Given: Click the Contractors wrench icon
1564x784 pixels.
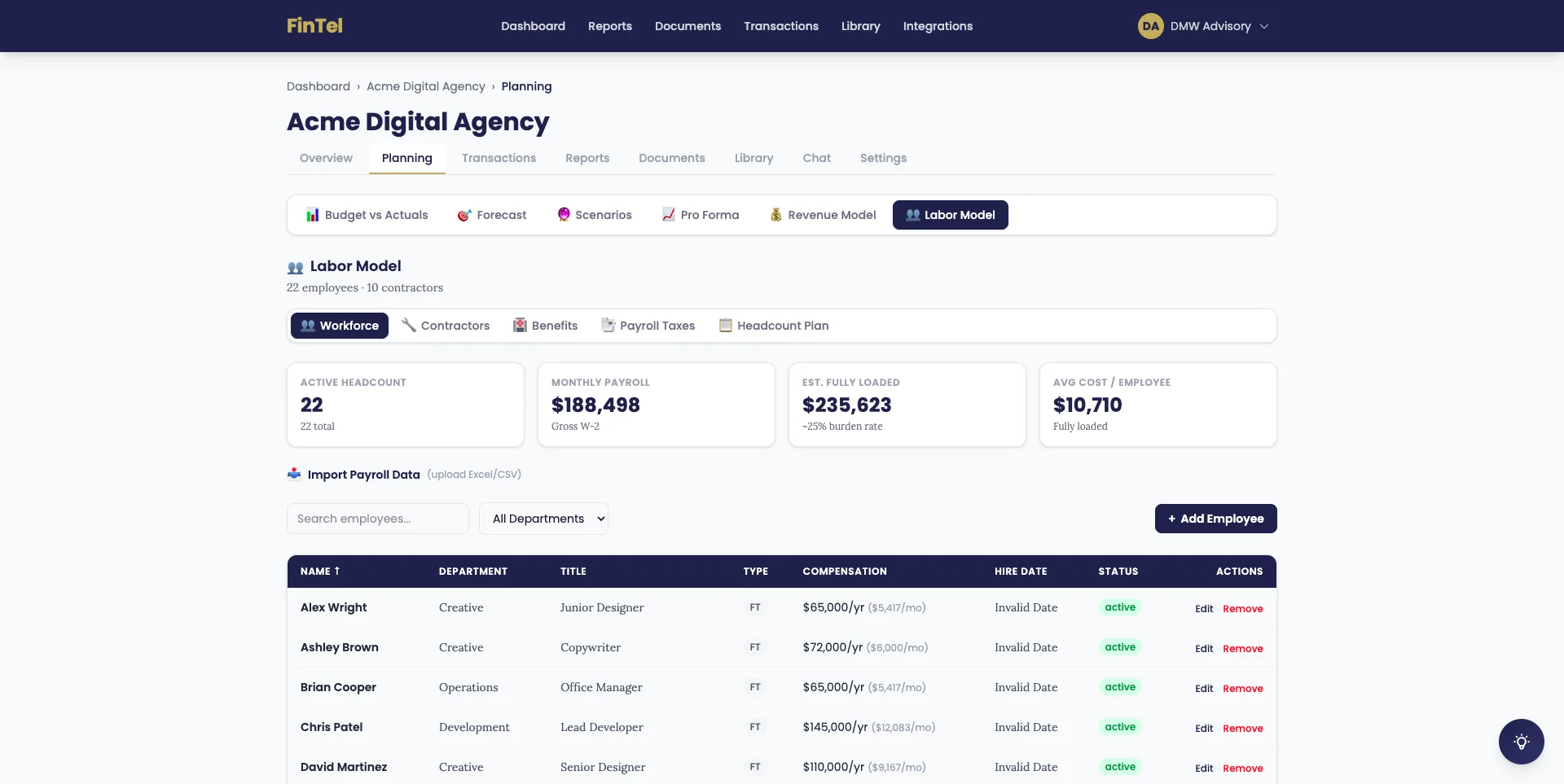Looking at the screenshot, I should [x=409, y=326].
